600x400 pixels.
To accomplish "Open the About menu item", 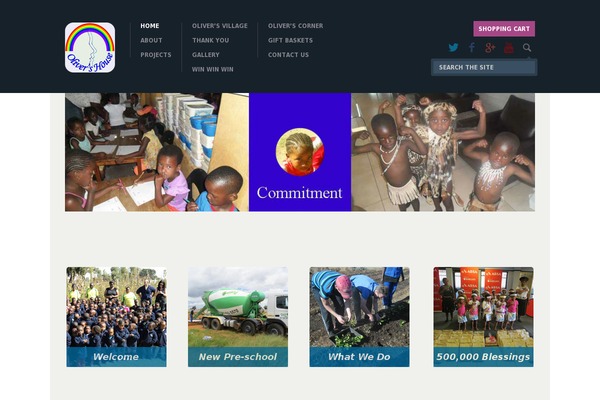I will coord(151,40).
